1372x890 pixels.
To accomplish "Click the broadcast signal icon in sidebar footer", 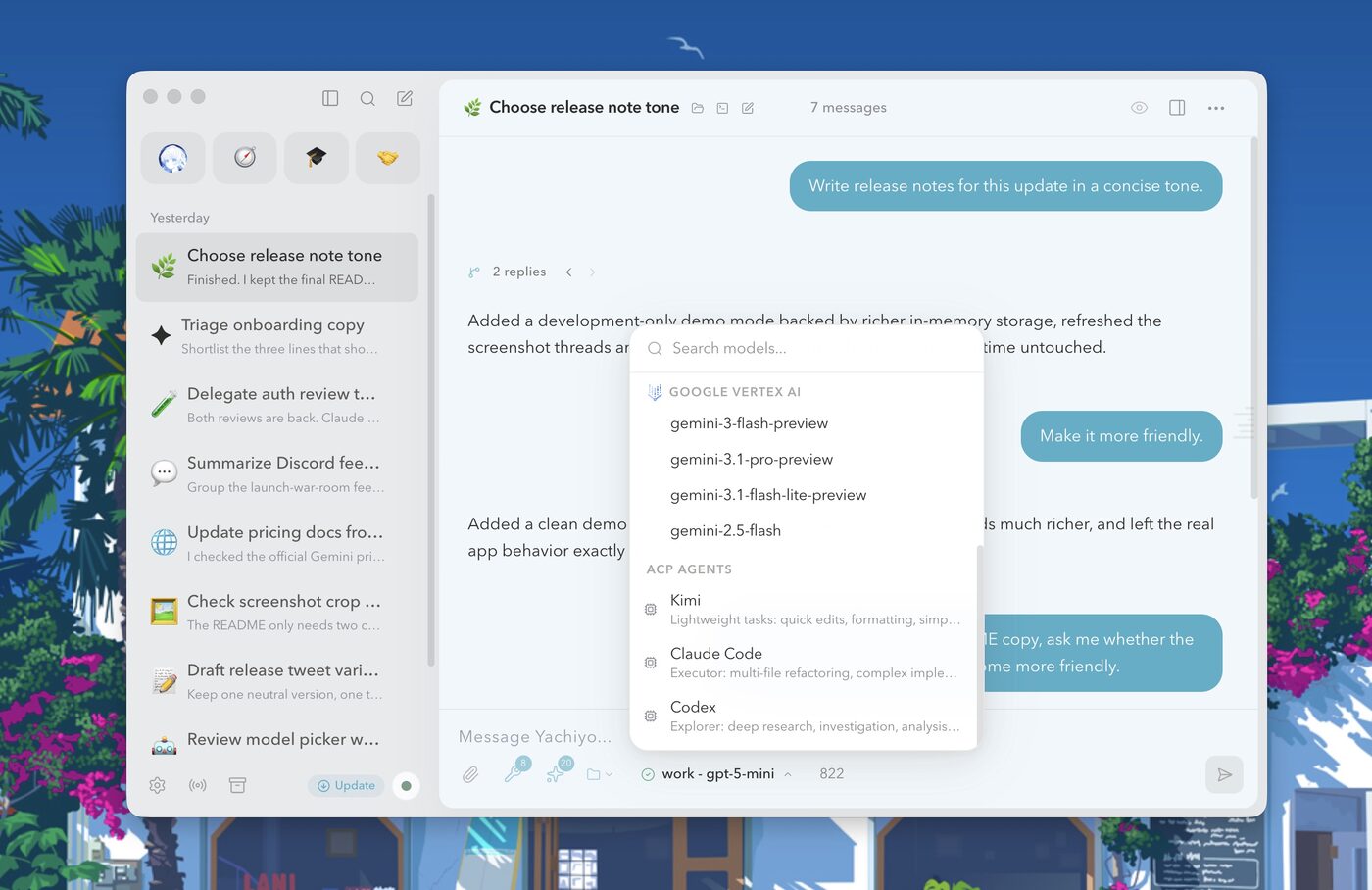I will coord(198,785).
